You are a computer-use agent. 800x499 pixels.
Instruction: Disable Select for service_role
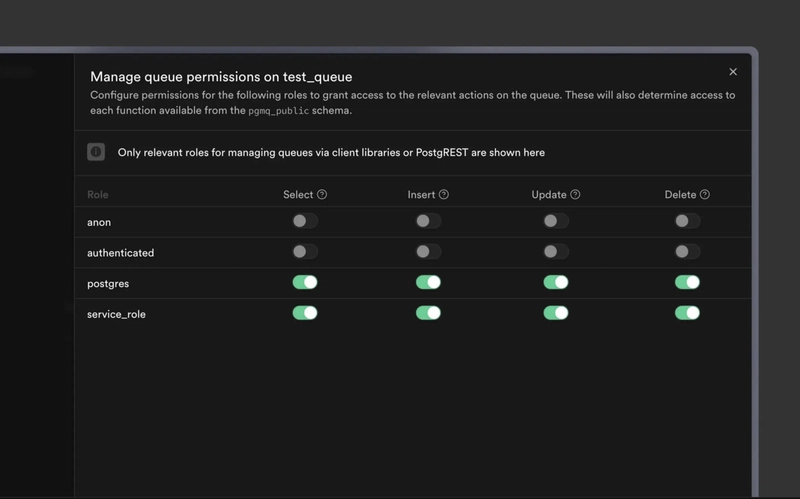tap(305, 313)
